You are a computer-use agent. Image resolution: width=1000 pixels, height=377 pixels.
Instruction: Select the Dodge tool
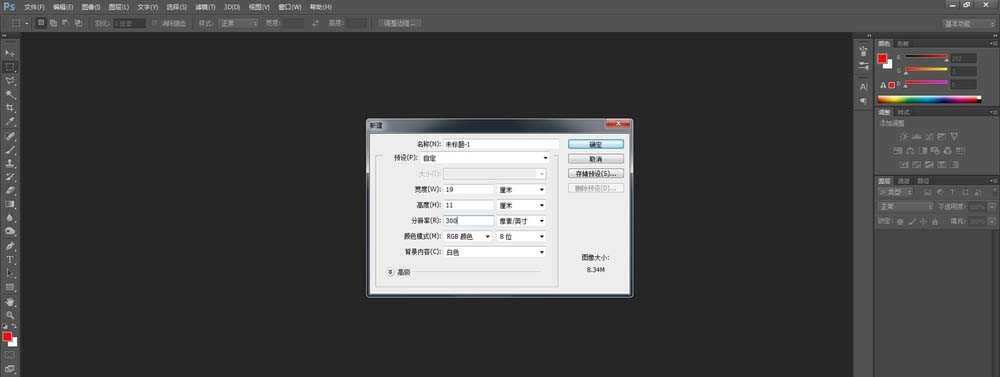pos(10,231)
